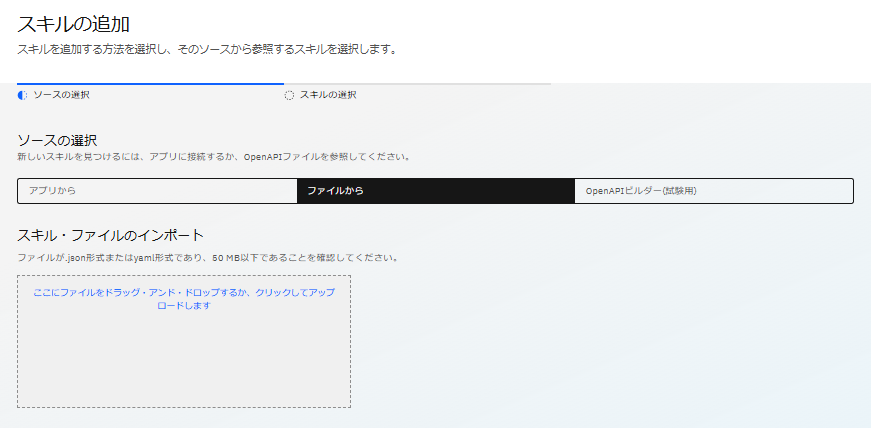Screen dimensions: 875x433
Task: Switch to the アプリから tab
Action: click(x=156, y=190)
